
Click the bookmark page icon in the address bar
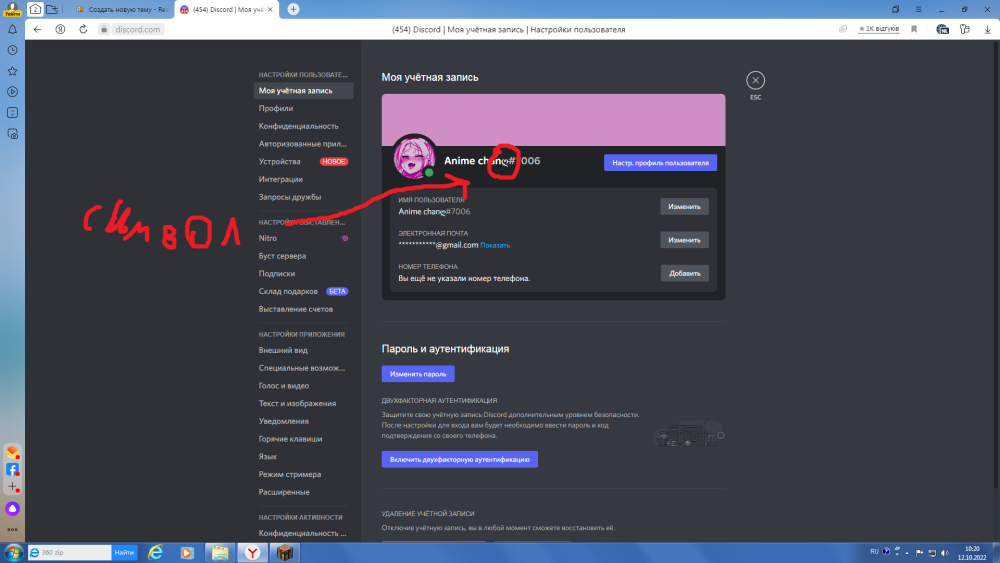pyautogui.click(x=914, y=29)
